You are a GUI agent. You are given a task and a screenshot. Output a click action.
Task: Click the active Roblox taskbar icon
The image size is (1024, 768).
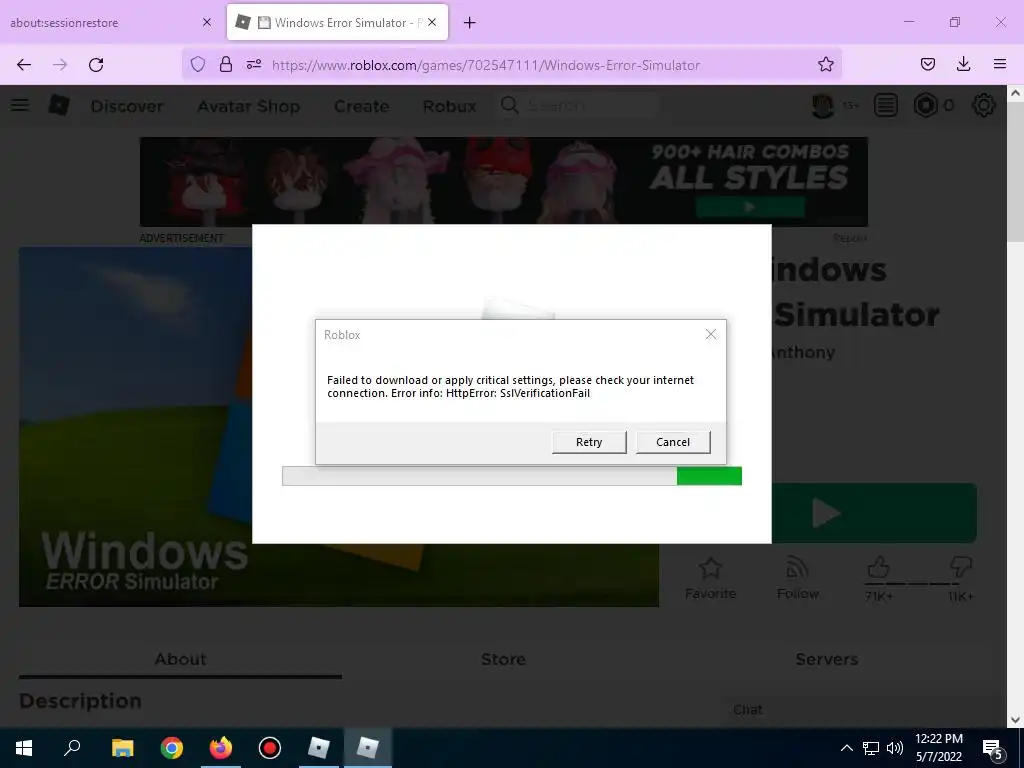(x=368, y=748)
